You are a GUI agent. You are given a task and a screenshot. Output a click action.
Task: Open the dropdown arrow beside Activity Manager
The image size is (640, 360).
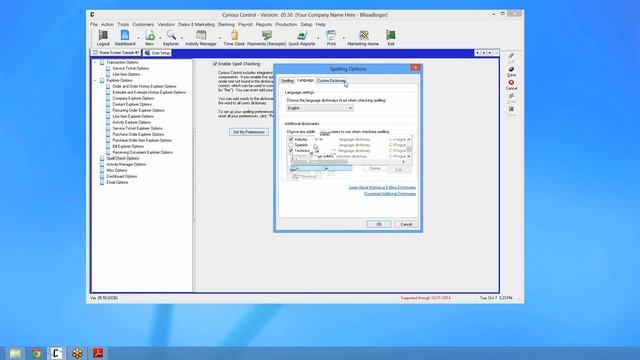point(220,38)
